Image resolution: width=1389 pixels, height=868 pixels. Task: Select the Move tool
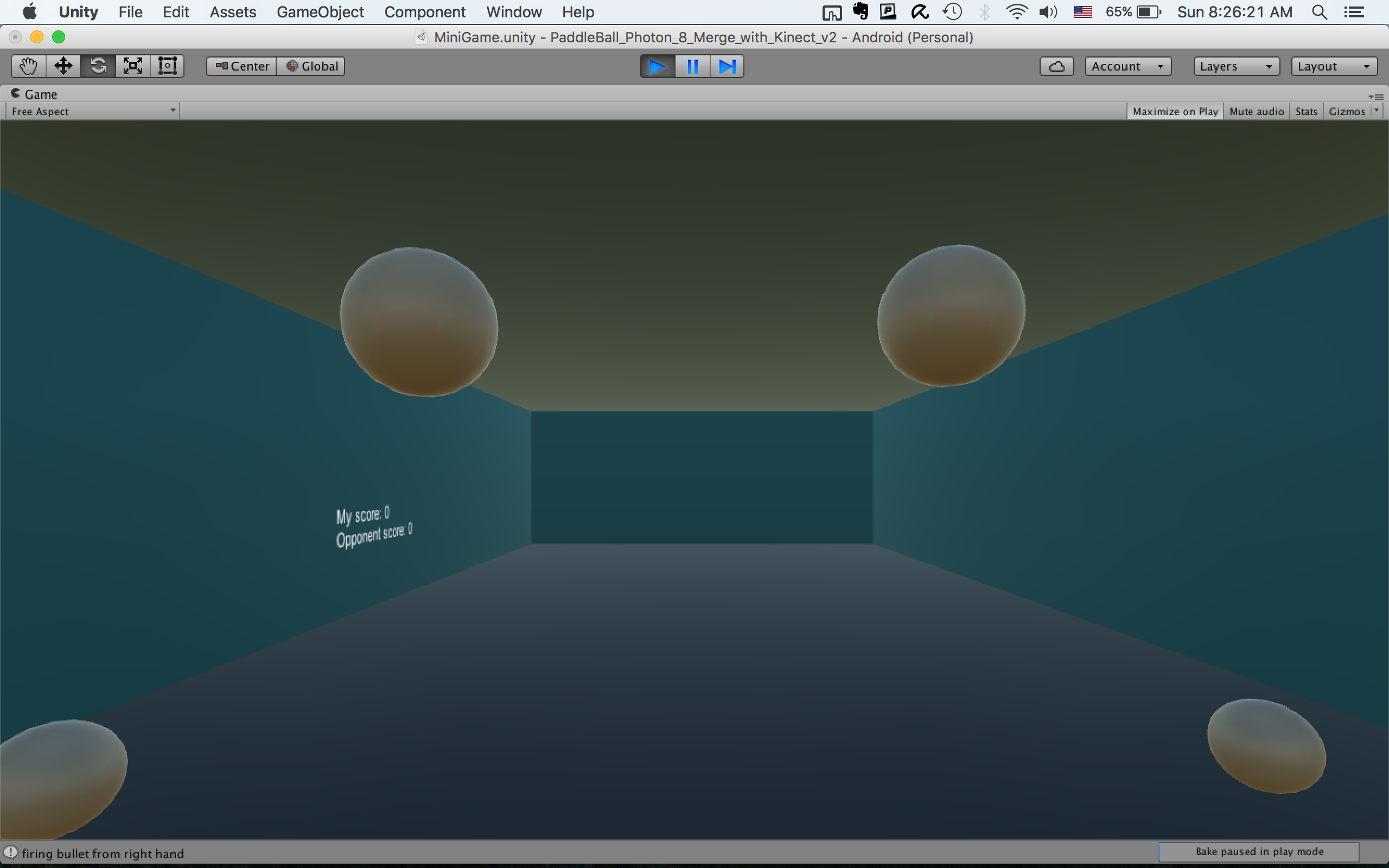(63, 66)
